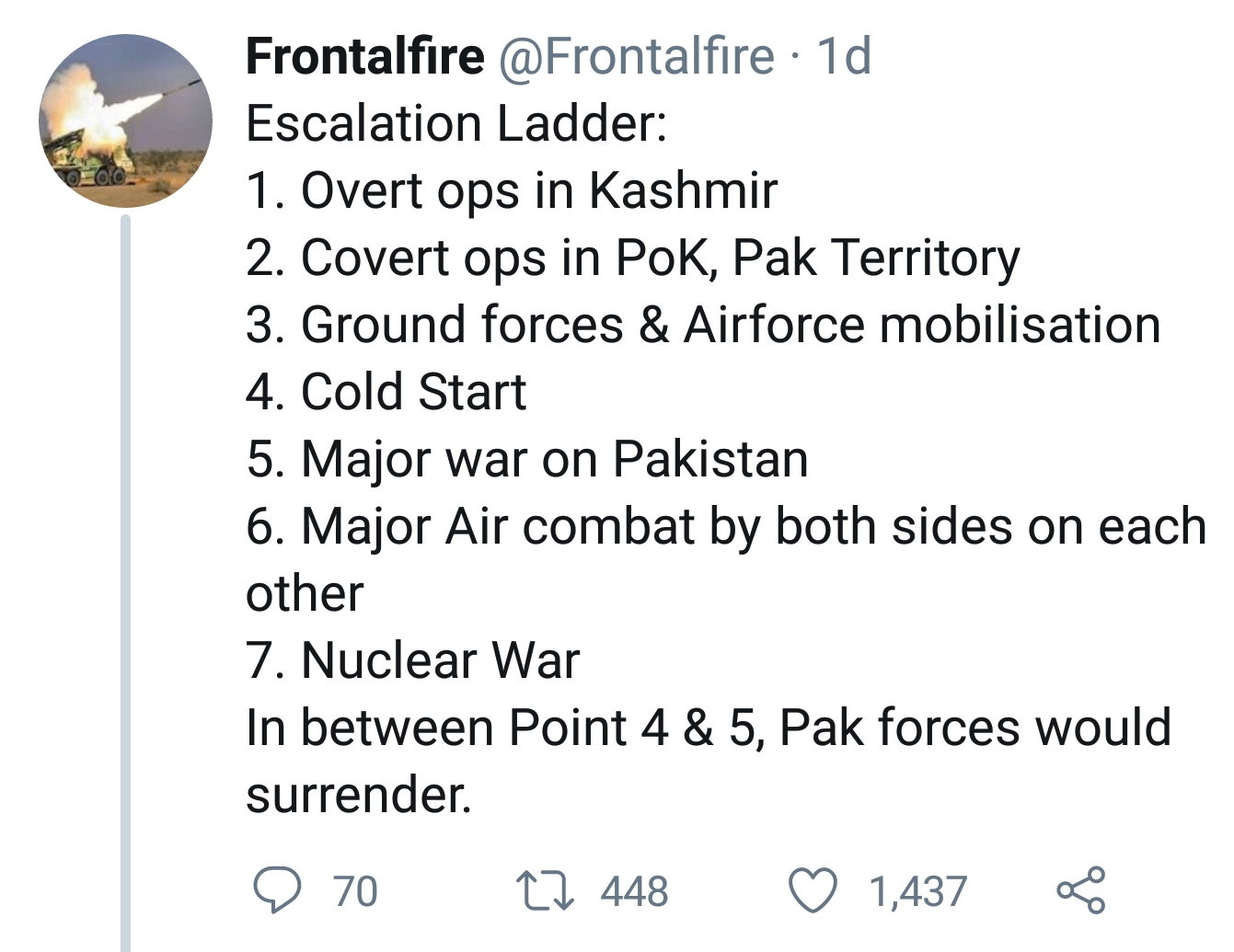The image size is (1234, 952).
Task: Open the Frontalfire rocket launcher profile picture
Action: click(125, 120)
